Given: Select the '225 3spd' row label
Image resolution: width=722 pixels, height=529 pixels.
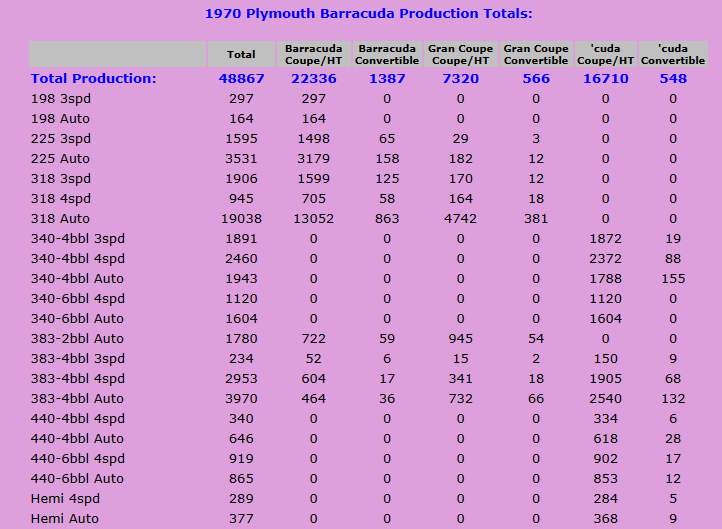Looking at the screenshot, I should 60,139.
